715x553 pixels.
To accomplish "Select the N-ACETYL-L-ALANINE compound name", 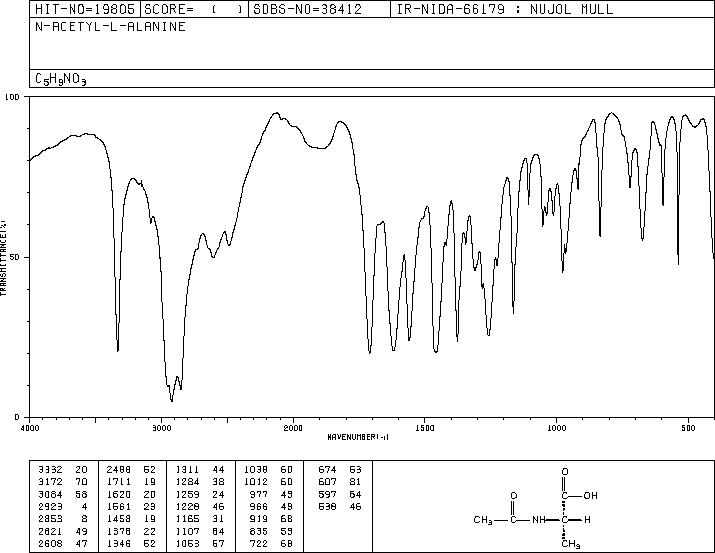I will 110,27.
